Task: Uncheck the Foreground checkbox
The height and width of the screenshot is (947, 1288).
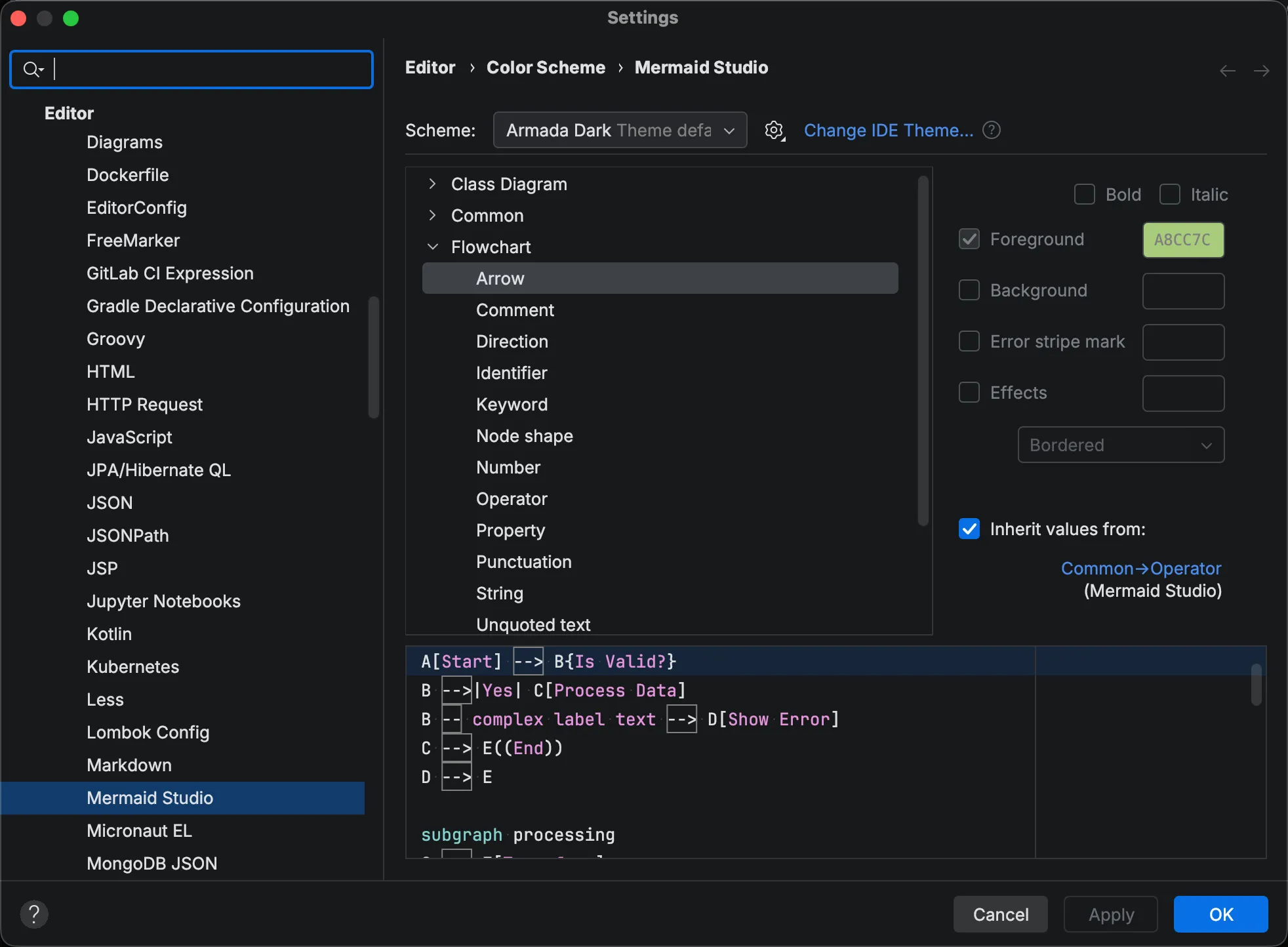Action: coord(969,239)
